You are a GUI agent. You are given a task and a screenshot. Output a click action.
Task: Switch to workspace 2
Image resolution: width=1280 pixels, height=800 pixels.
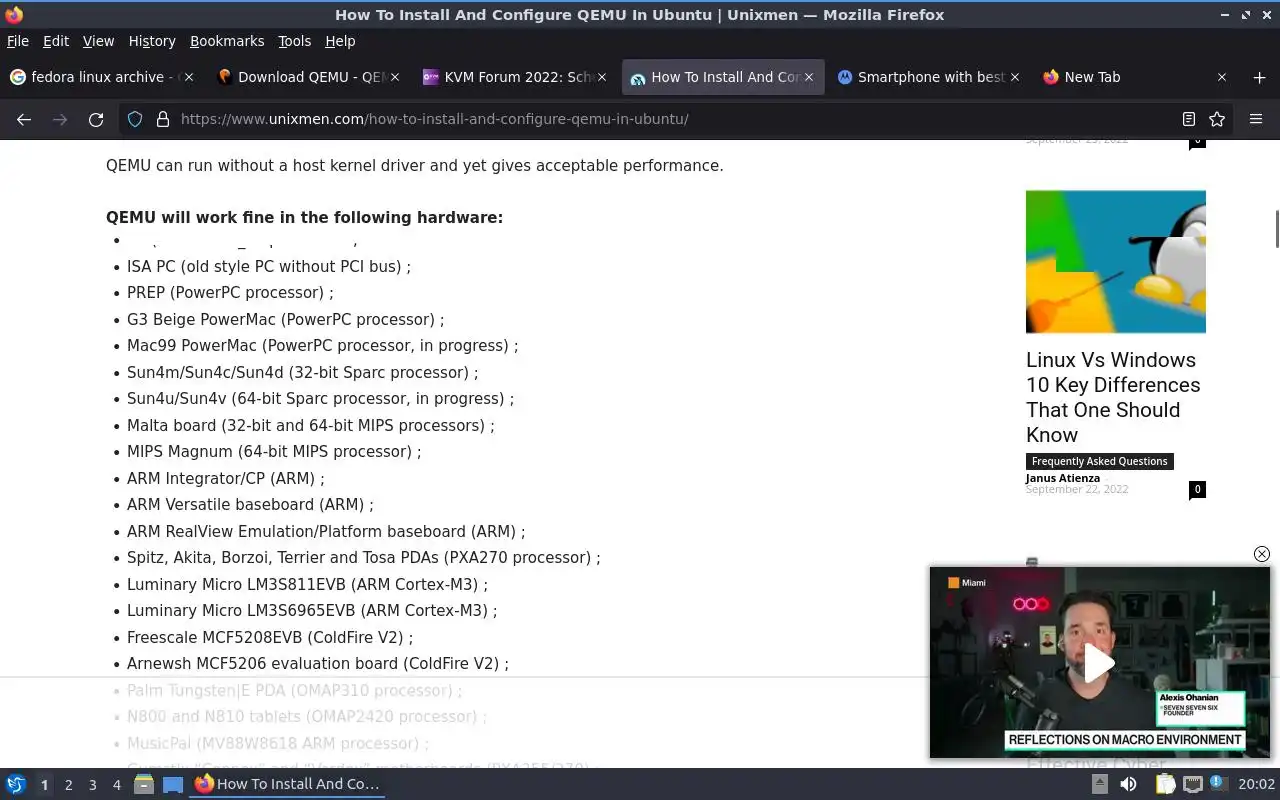tap(68, 785)
